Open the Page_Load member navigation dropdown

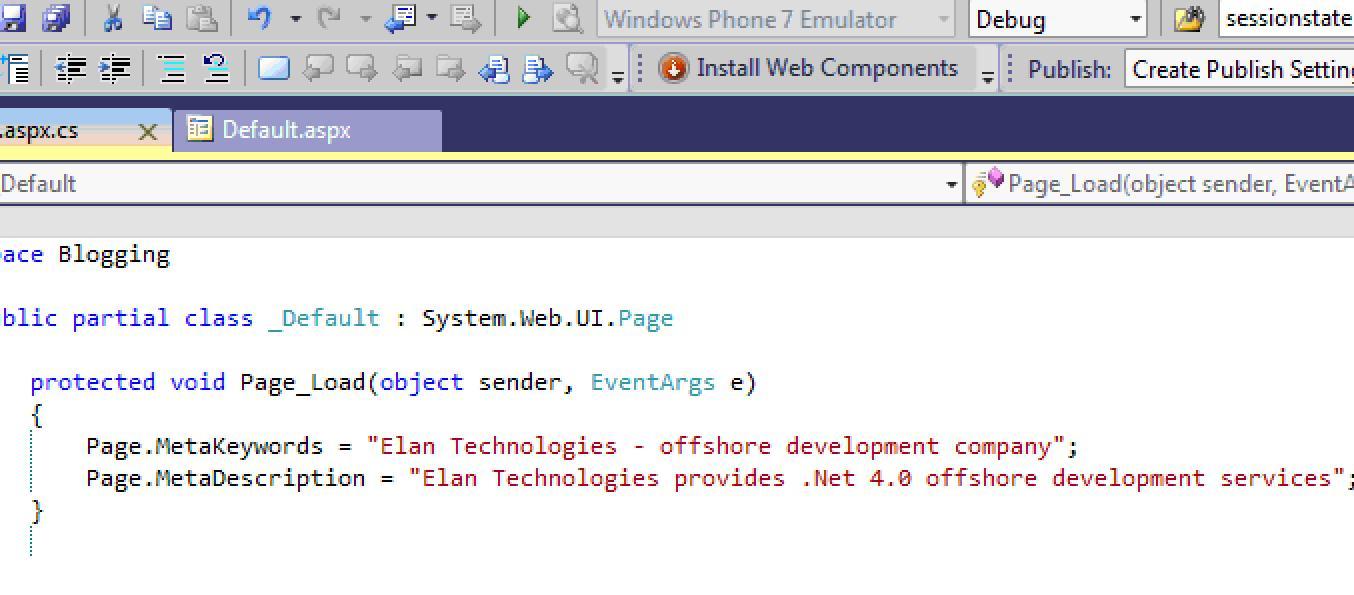1160,184
